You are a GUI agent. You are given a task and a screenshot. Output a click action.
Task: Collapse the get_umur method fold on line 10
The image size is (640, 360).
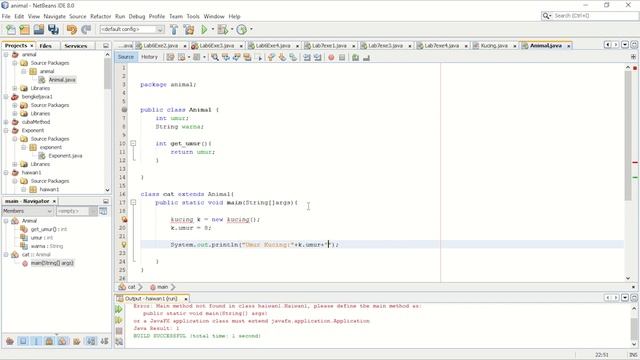[133, 143]
